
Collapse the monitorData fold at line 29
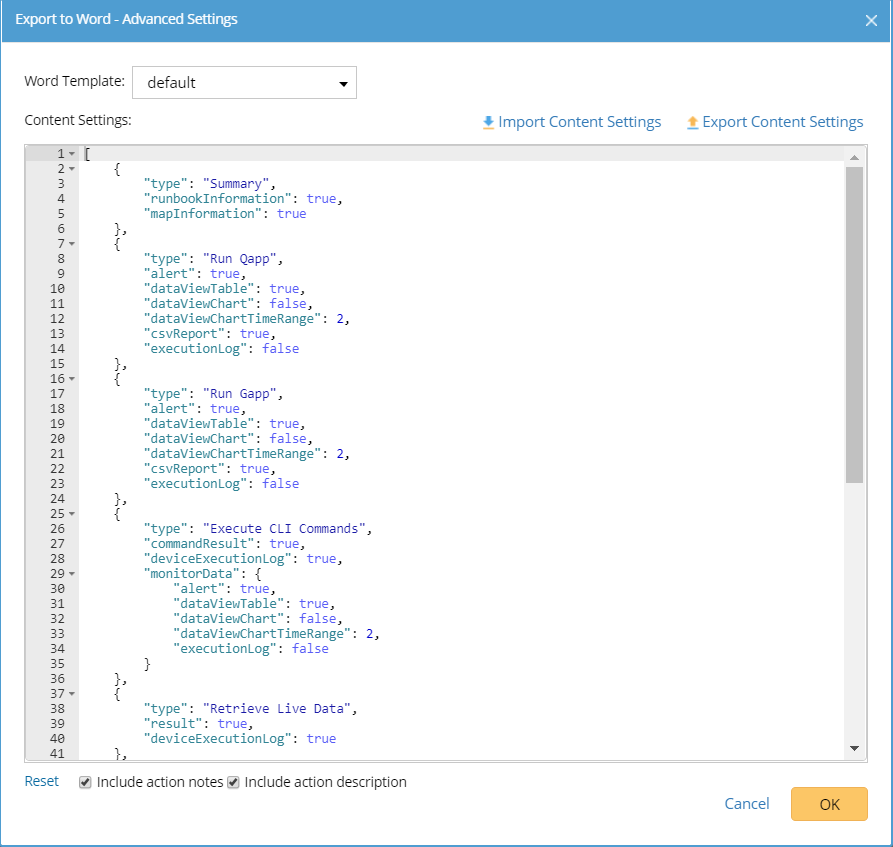[x=71, y=574]
